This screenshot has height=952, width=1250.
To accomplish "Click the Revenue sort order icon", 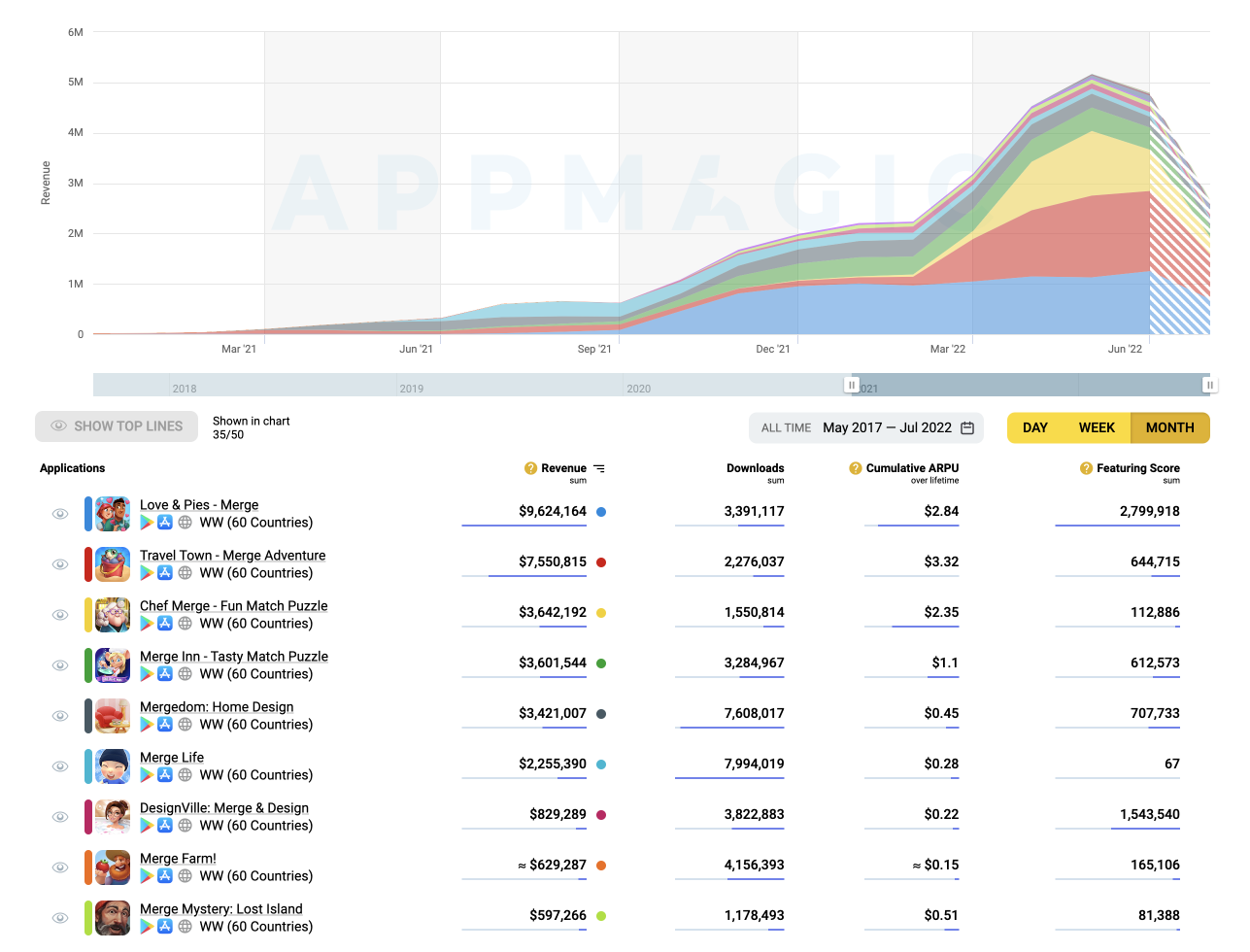I will (599, 468).
